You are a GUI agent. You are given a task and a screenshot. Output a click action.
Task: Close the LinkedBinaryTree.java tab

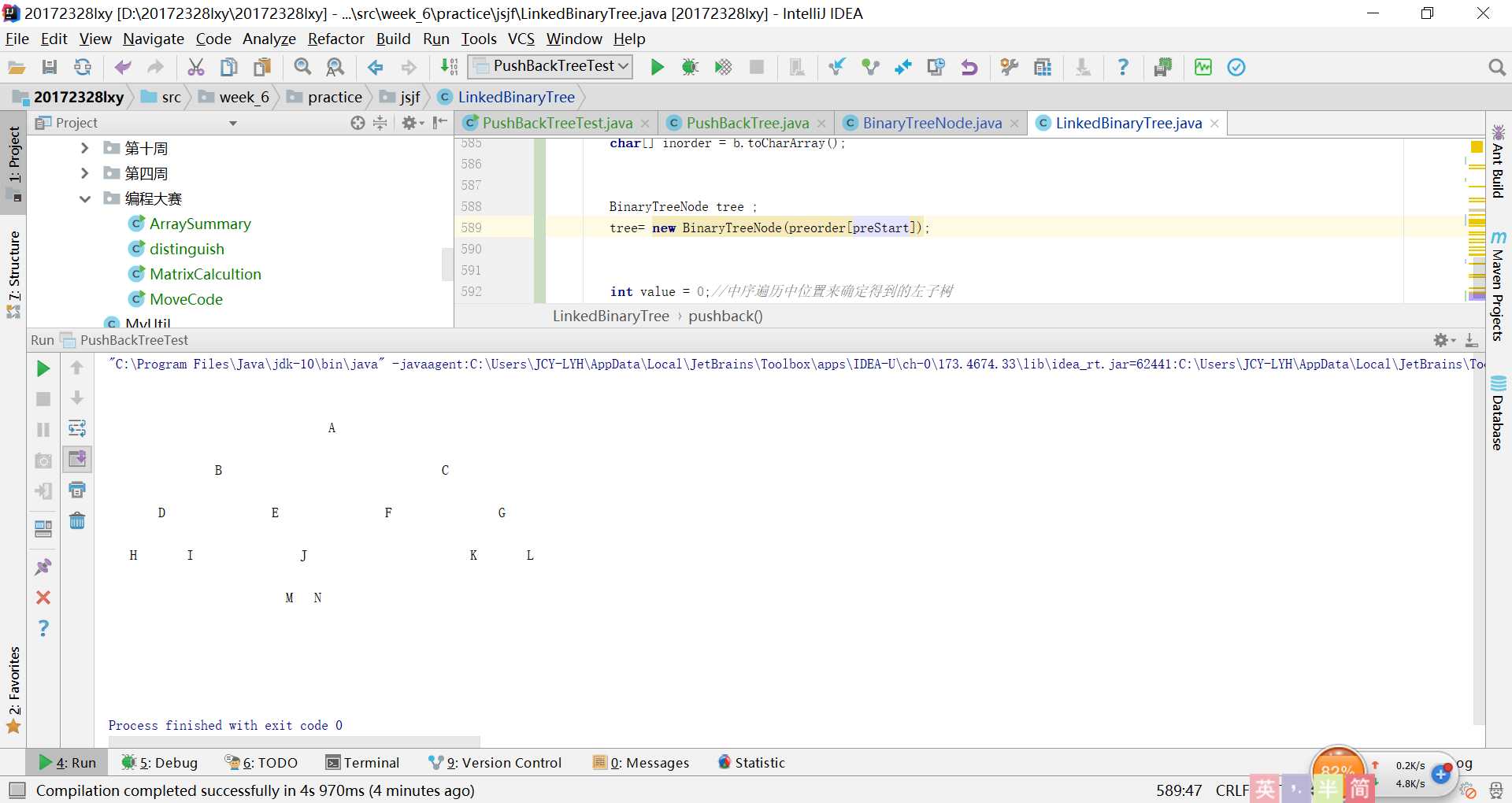point(1214,124)
